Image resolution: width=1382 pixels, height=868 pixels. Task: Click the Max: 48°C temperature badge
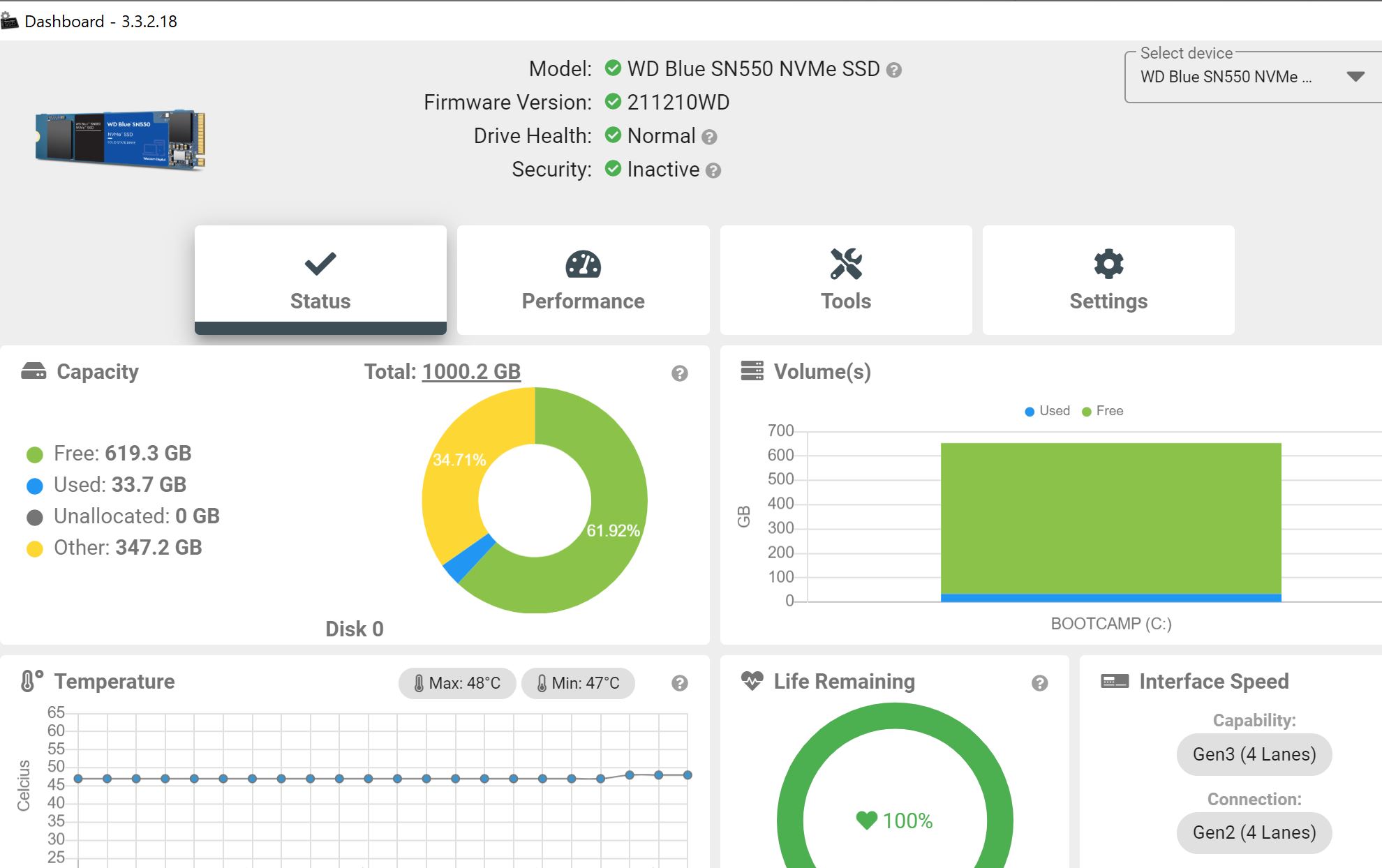[456, 683]
